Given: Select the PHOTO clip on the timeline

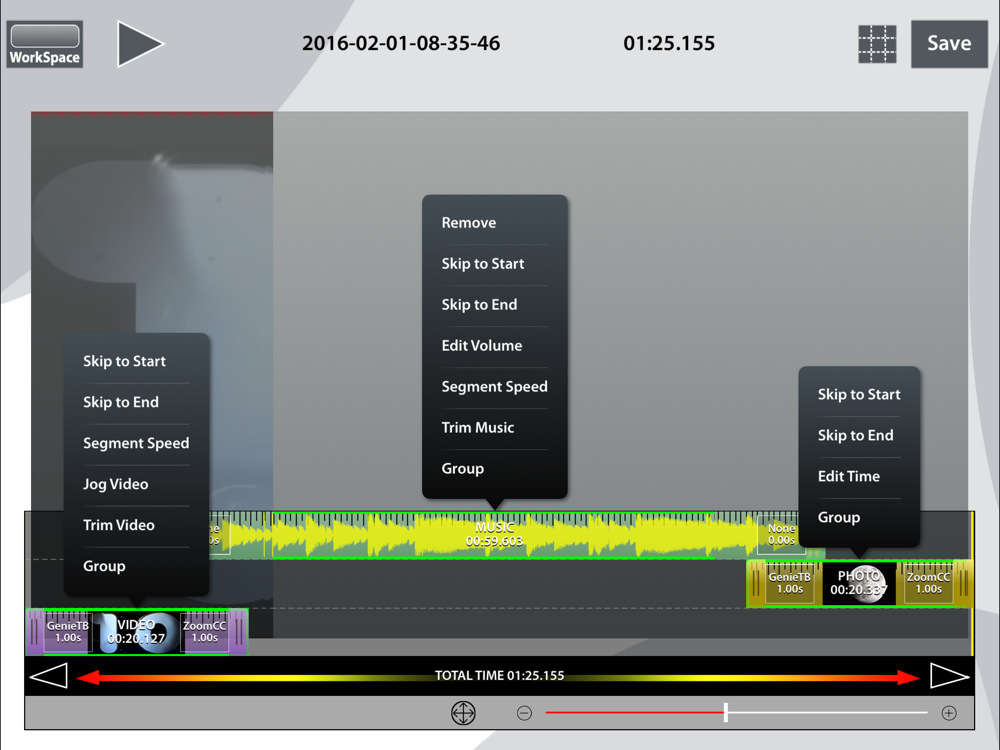Looking at the screenshot, I should coord(858,584).
